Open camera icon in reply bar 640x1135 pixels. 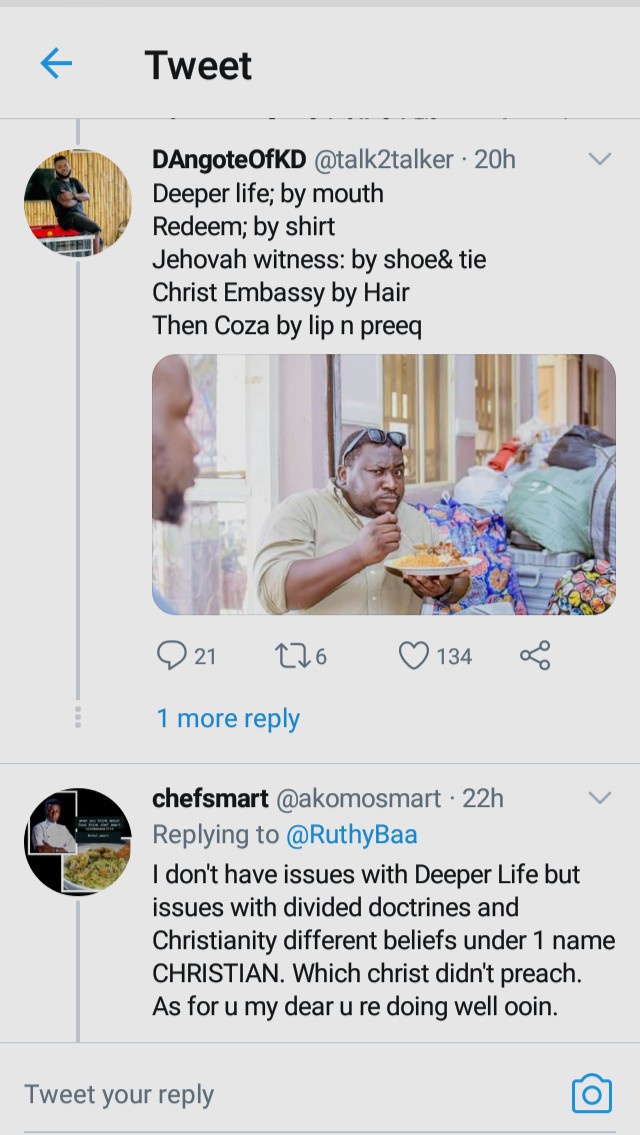click(x=591, y=1094)
